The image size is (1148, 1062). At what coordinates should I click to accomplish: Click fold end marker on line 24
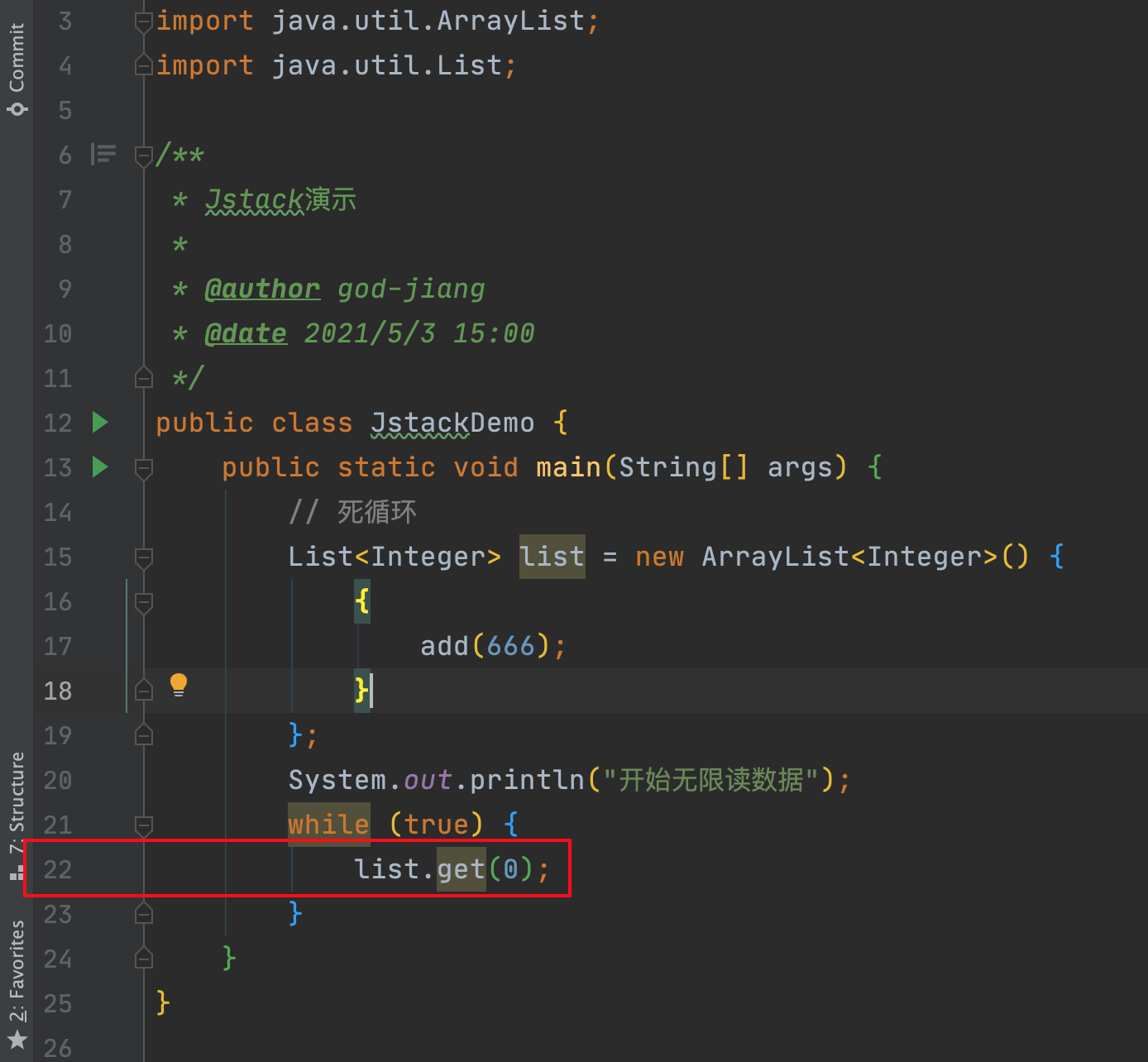(144, 958)
